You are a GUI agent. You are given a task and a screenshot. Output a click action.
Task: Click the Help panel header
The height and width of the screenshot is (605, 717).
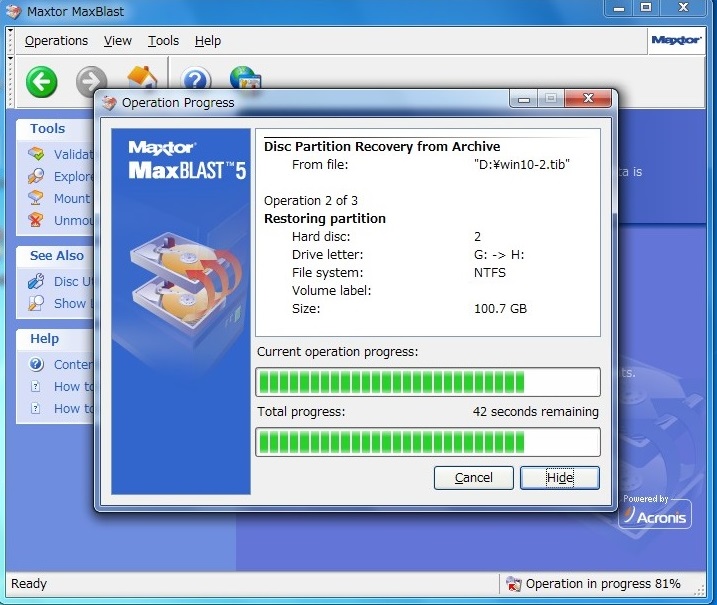tap(44, 338)
